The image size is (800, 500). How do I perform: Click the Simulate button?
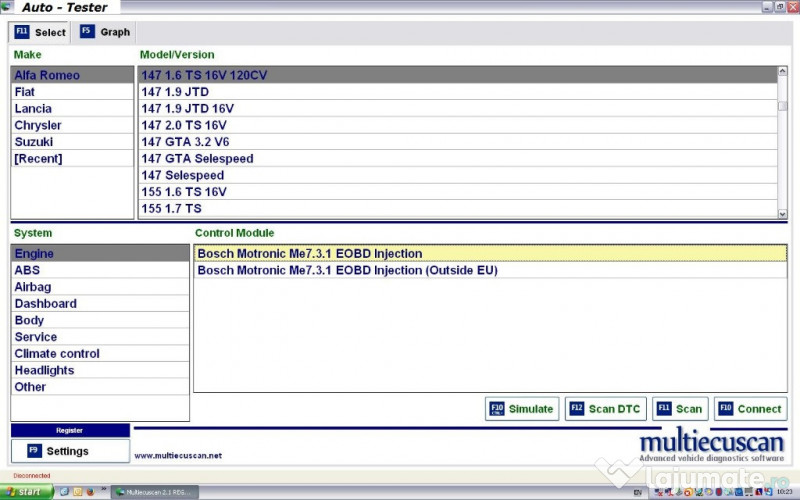tap(522, 409)
